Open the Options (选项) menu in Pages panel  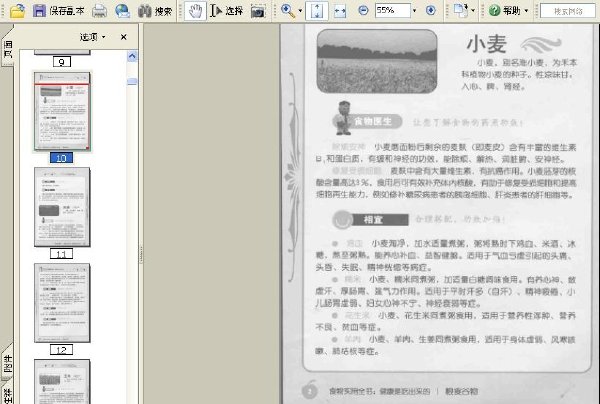click(x=92, y=37)
